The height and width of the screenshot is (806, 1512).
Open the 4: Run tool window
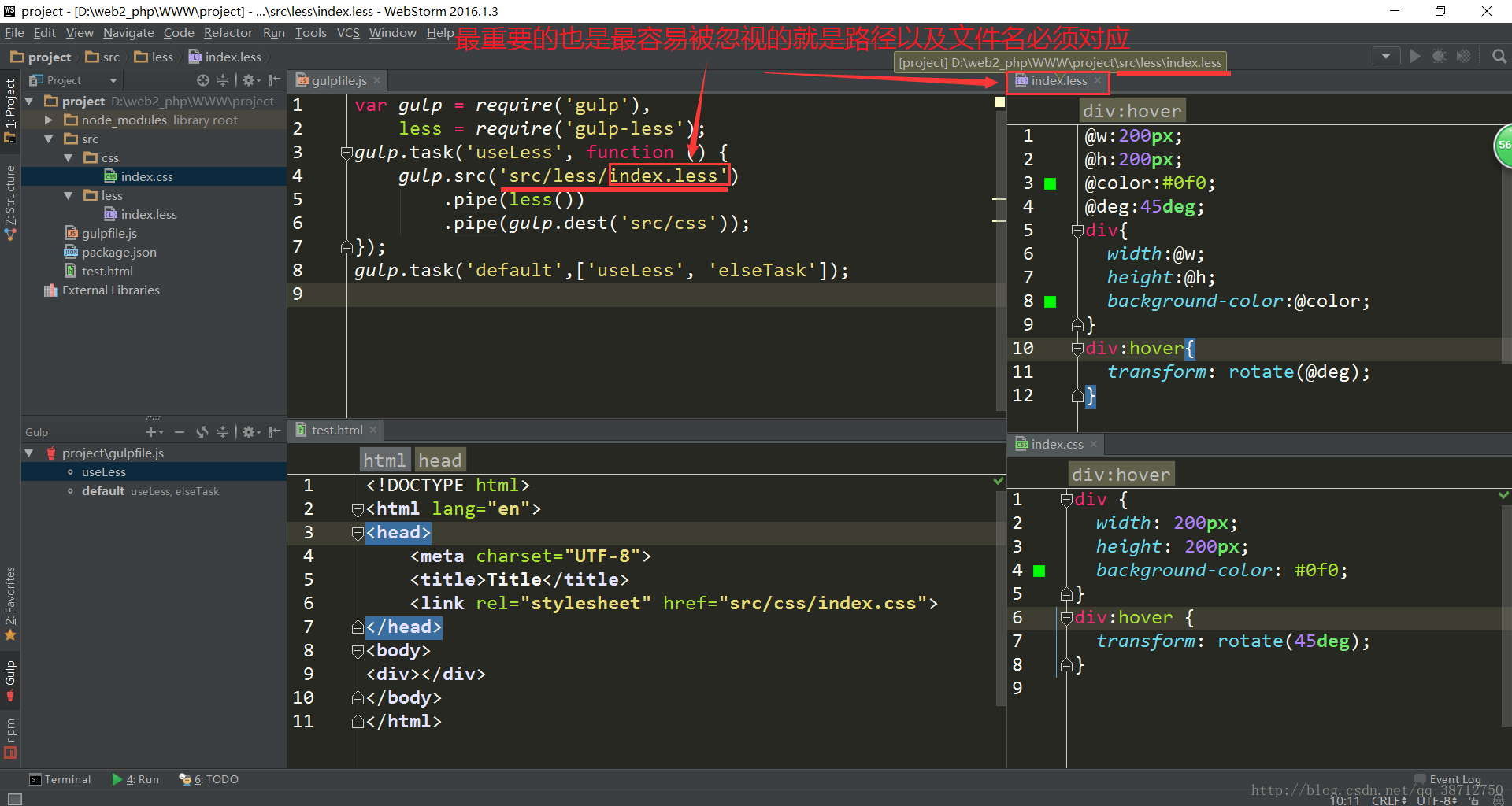pos(135,779)
